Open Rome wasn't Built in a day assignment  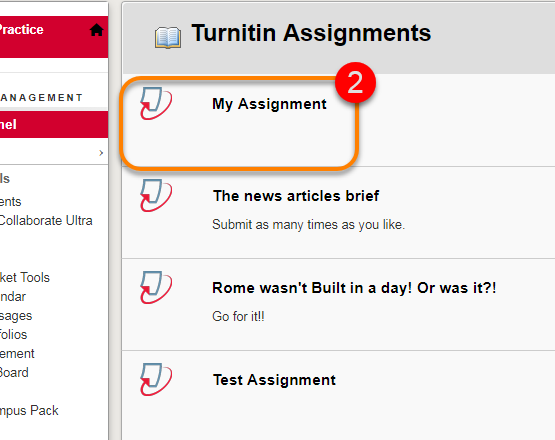354,288
